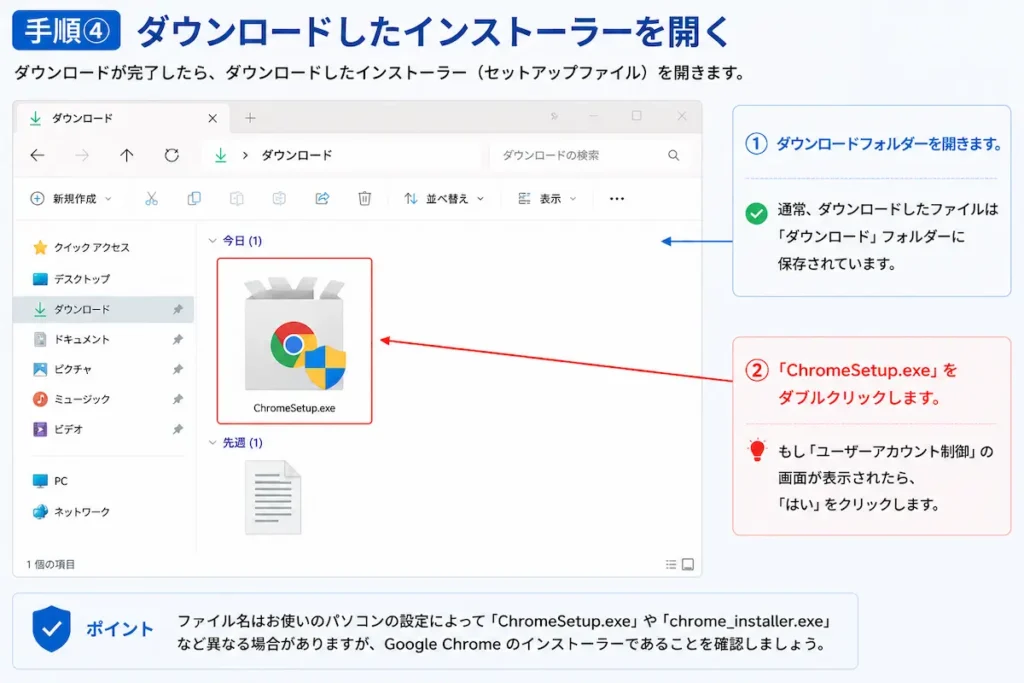Collapse the 先週 (1) group

coord(212,443)
